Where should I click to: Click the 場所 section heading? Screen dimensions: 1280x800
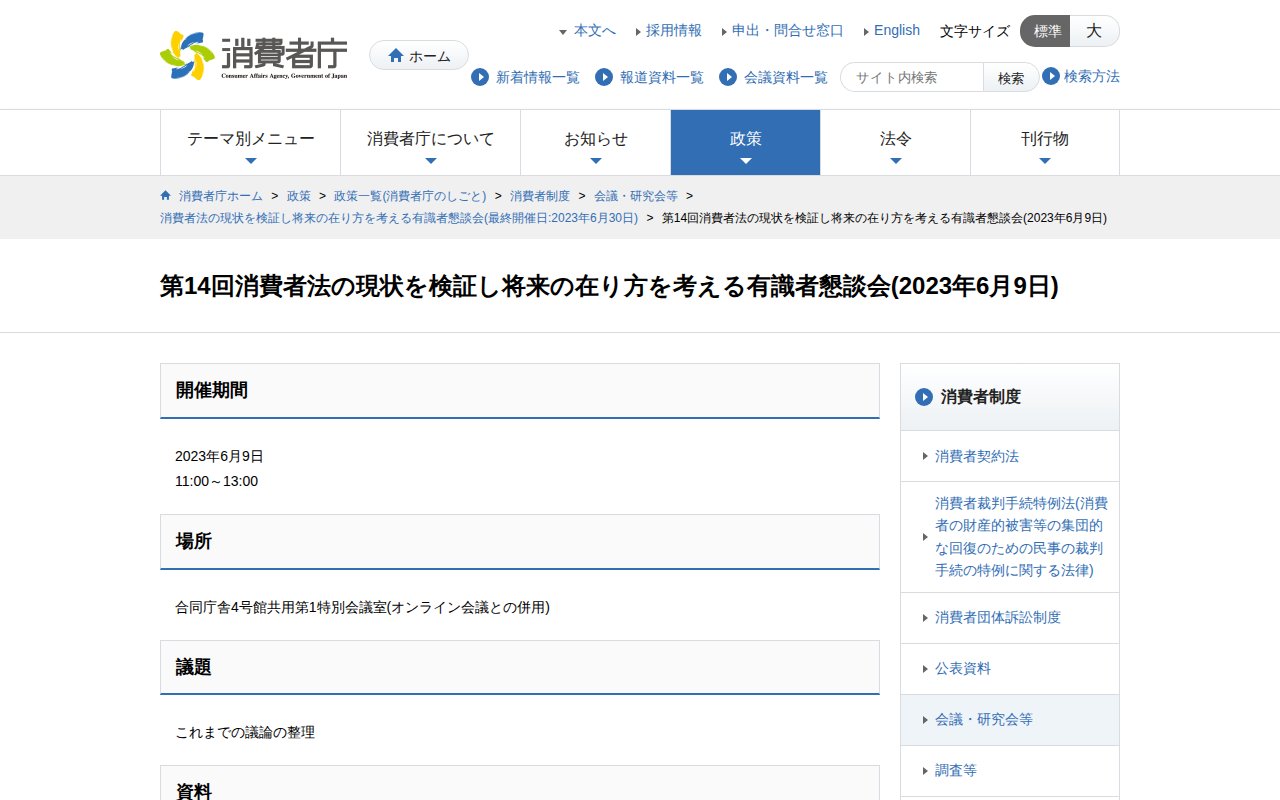[x=520, y=542]
